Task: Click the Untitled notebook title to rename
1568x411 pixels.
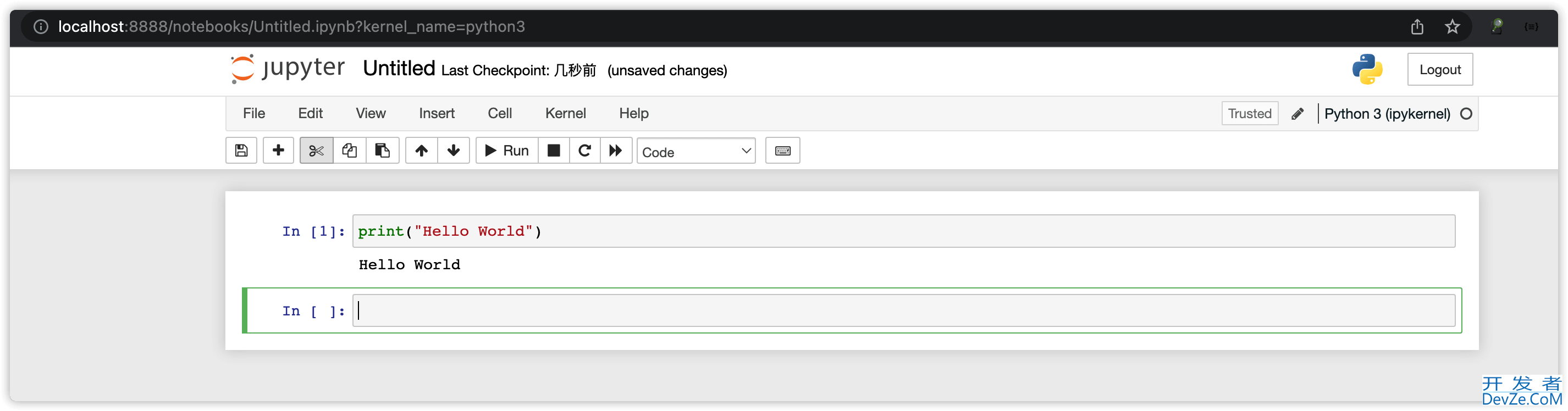Action: (399, 69)
